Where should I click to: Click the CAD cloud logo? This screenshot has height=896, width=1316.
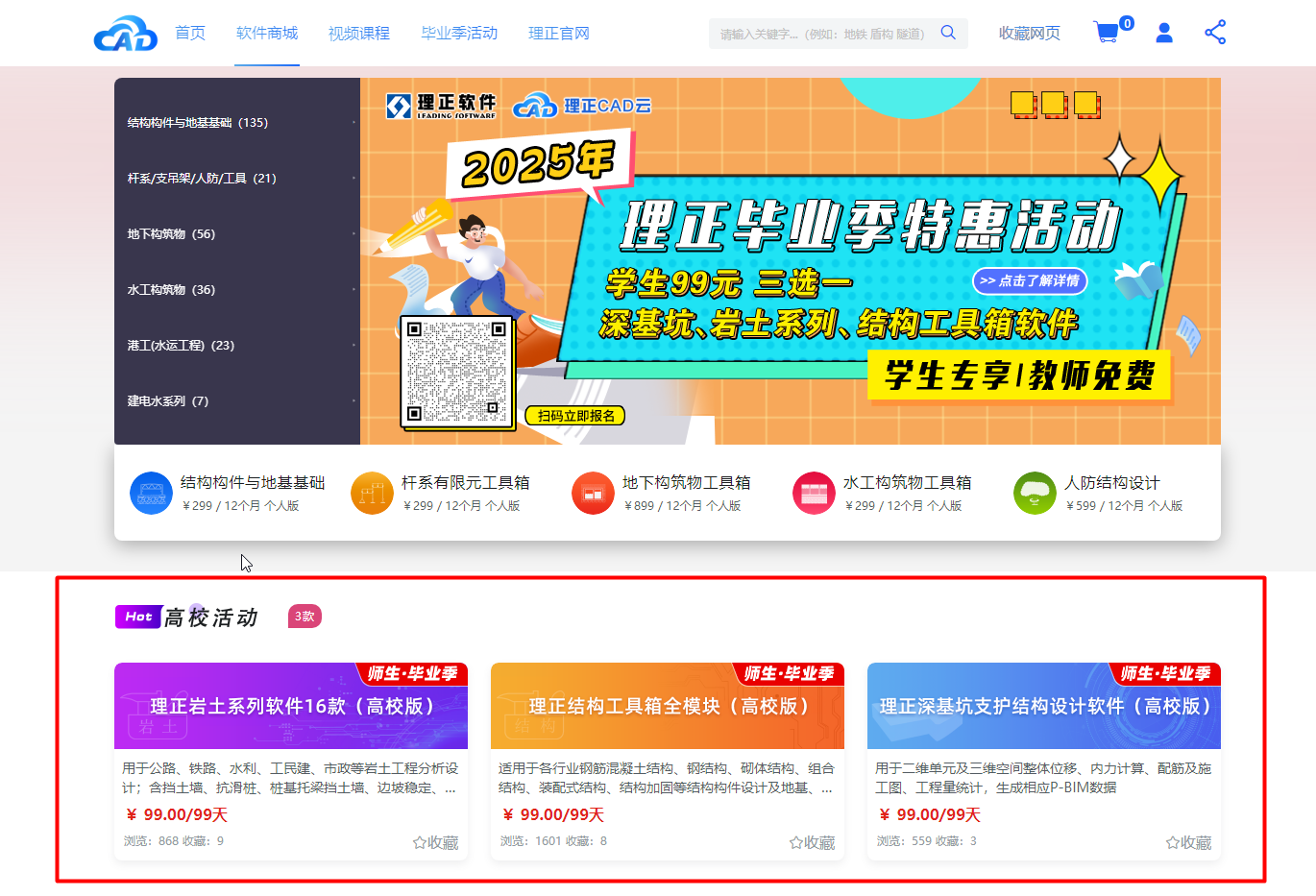click(x=126, y=33)
